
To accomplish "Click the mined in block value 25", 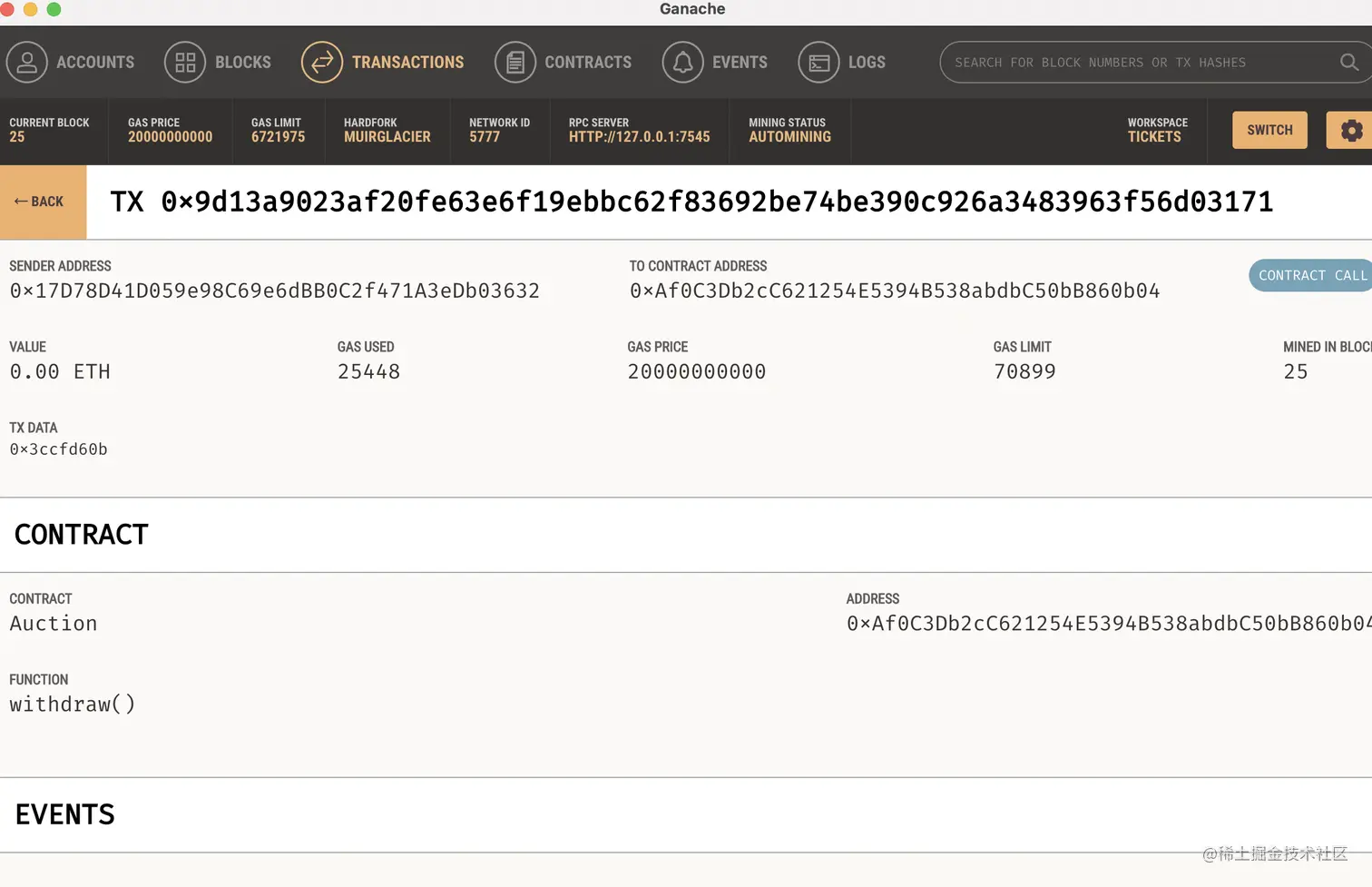I will [1296, 371].
